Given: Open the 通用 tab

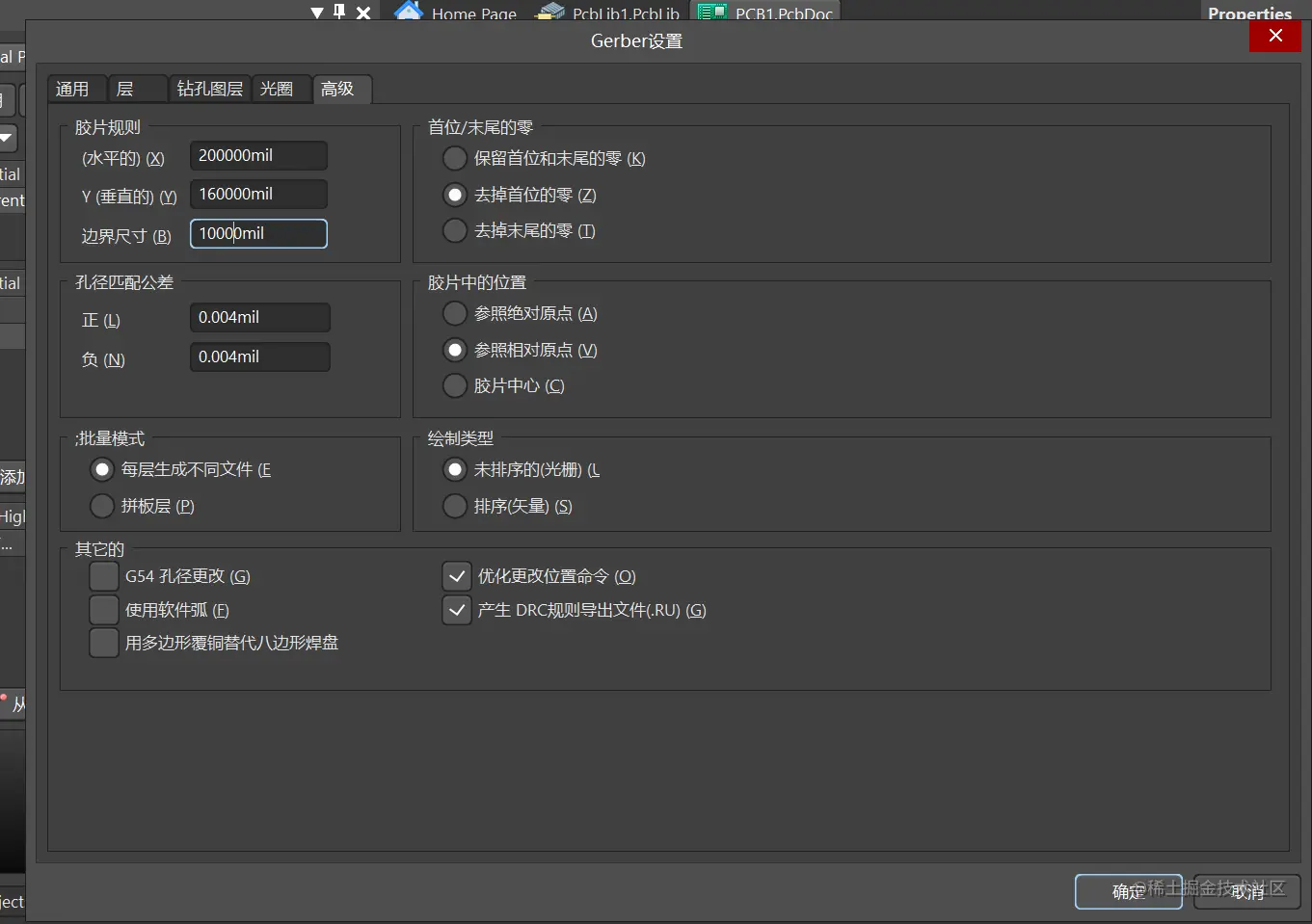Looking at the screenshot, I should pos(77,89).
